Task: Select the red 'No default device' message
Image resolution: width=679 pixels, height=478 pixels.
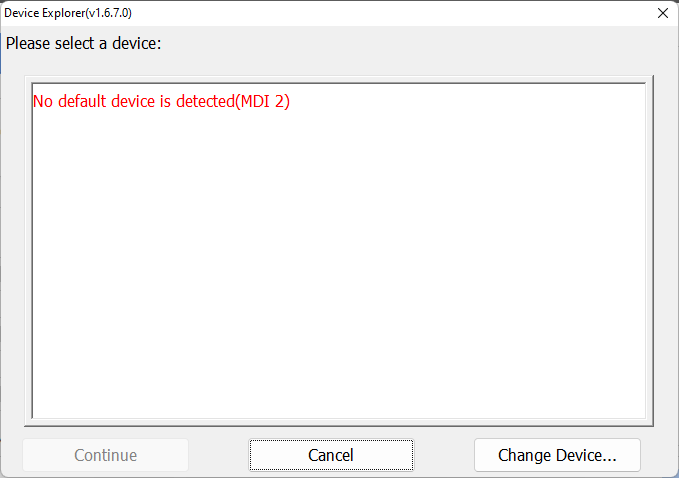Action: tap(161, 101)
